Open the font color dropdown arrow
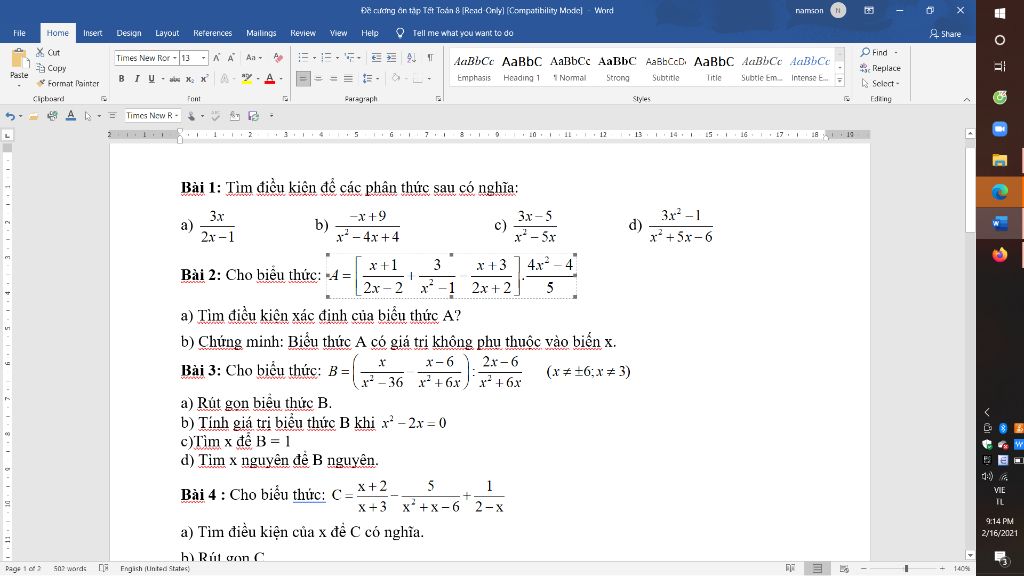Image resolution: width=1024 pixels, height=576 pixels. [281, 79]
